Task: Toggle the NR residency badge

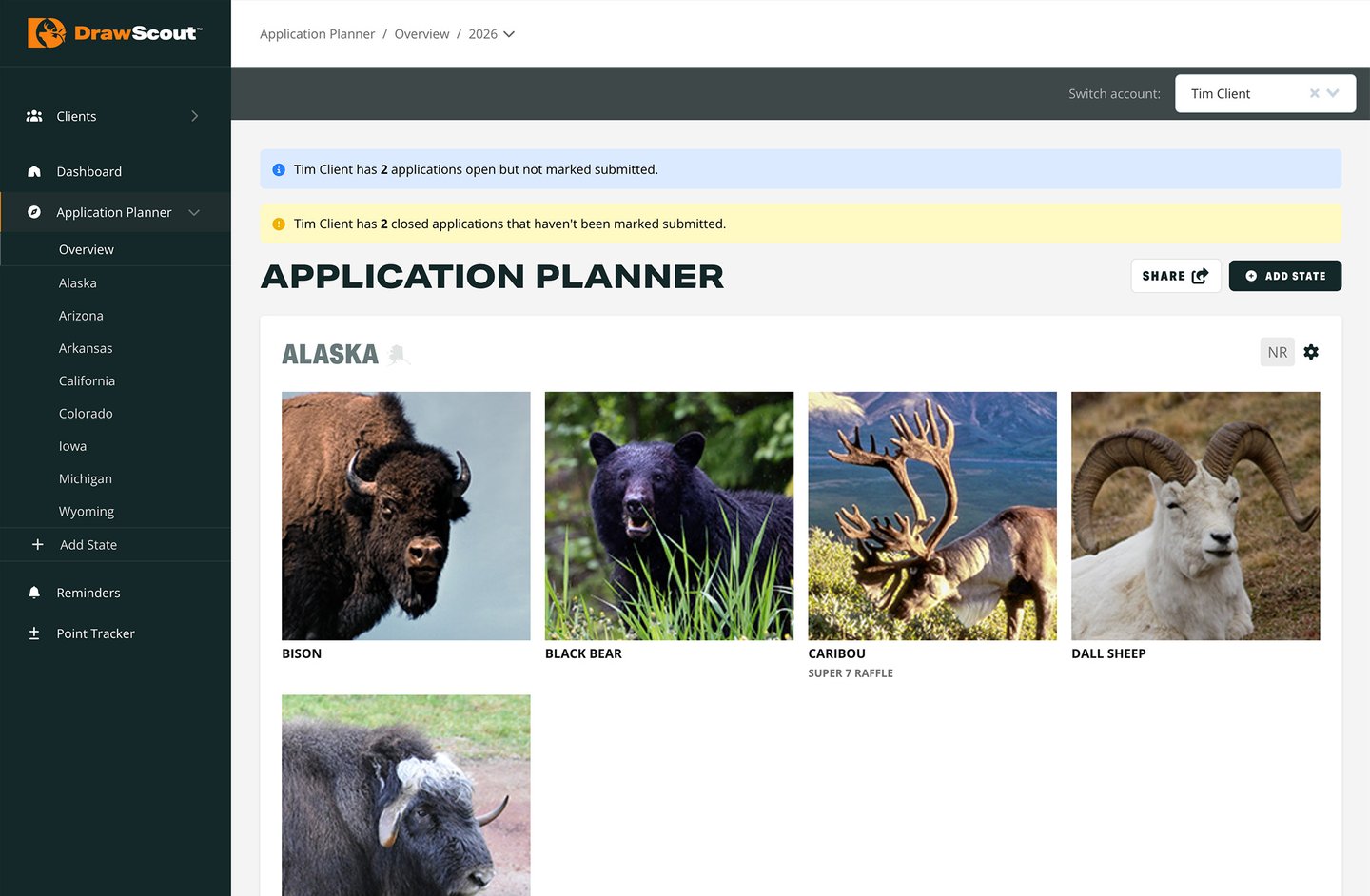Action: pos(1277,352)
